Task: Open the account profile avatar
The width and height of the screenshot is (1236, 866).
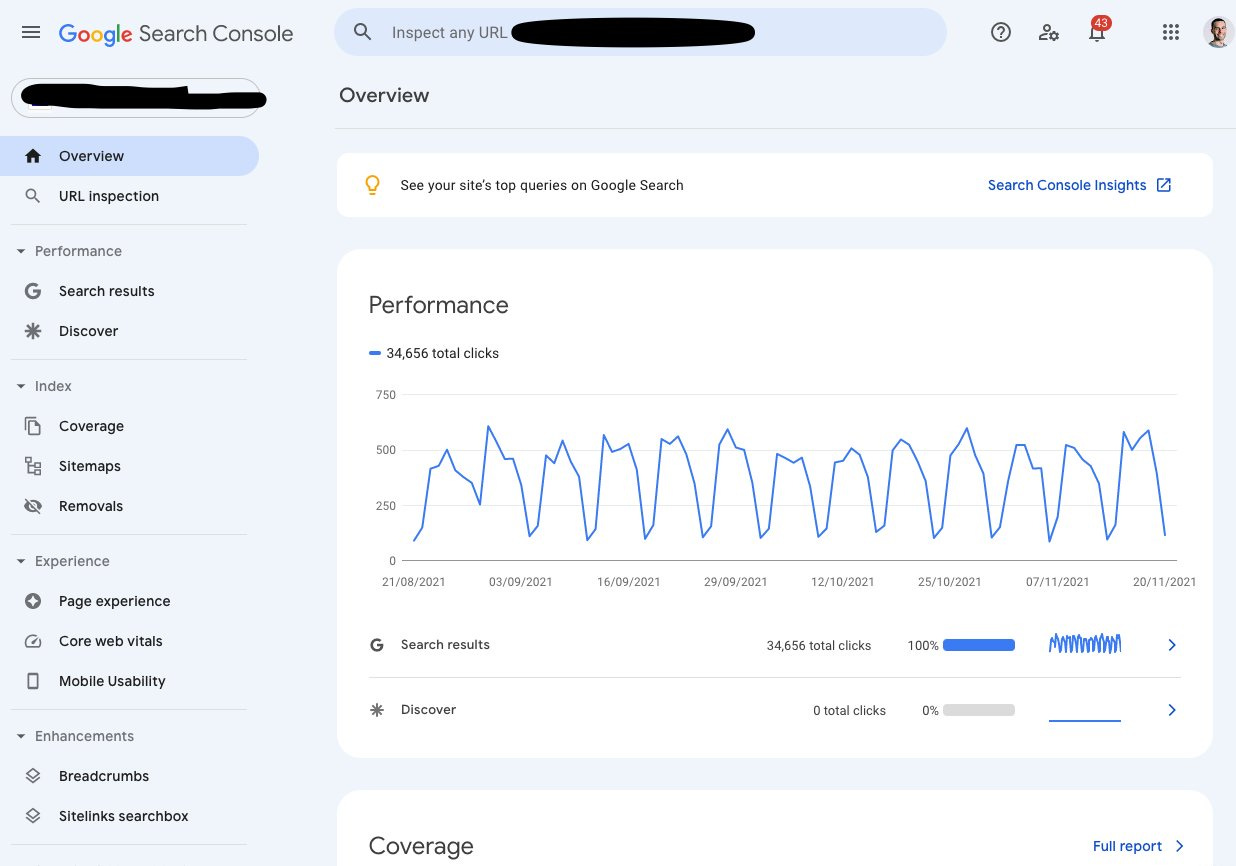Action: pos(1218,32)
